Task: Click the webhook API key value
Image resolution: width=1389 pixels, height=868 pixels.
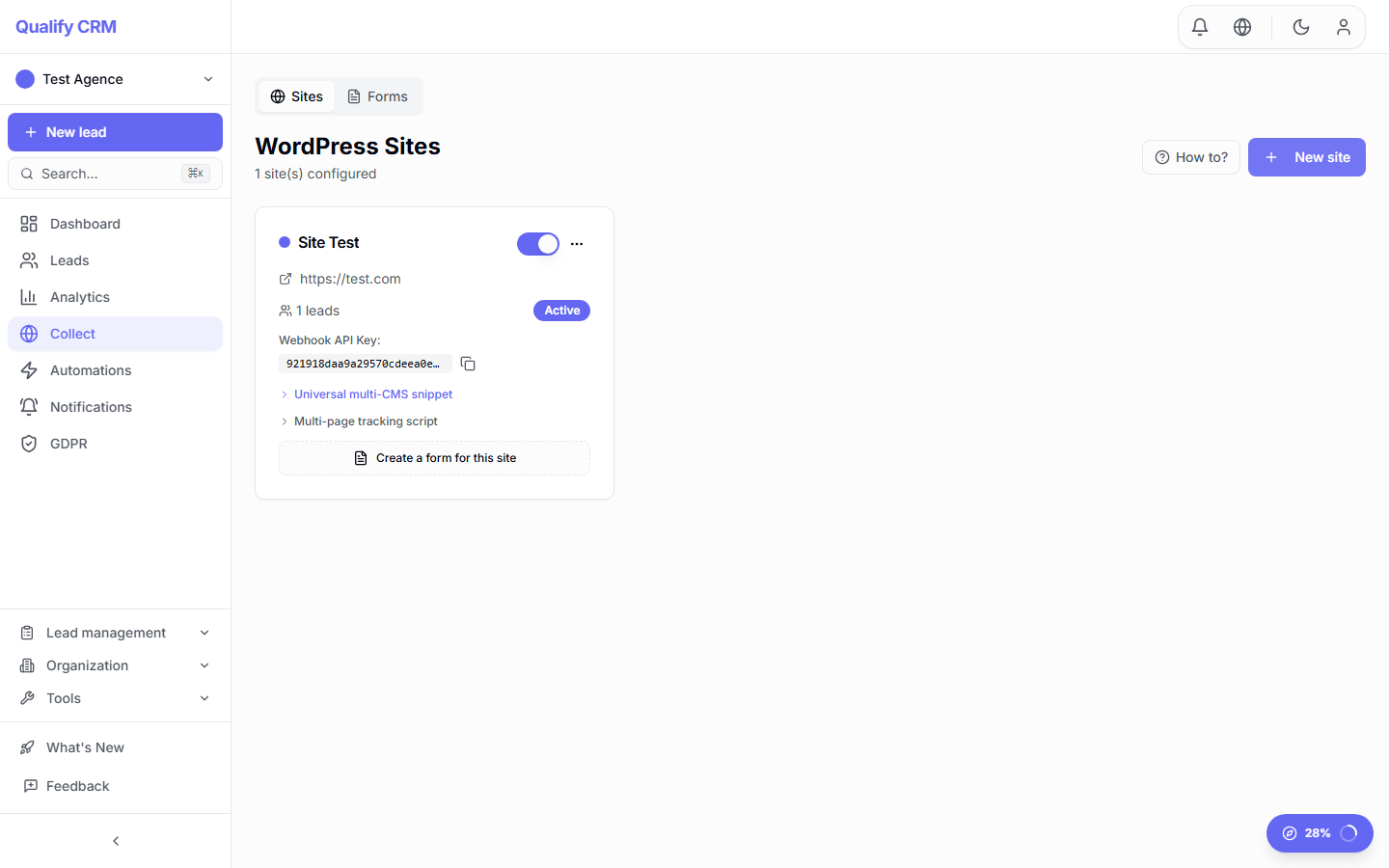Action: point(365,364)
